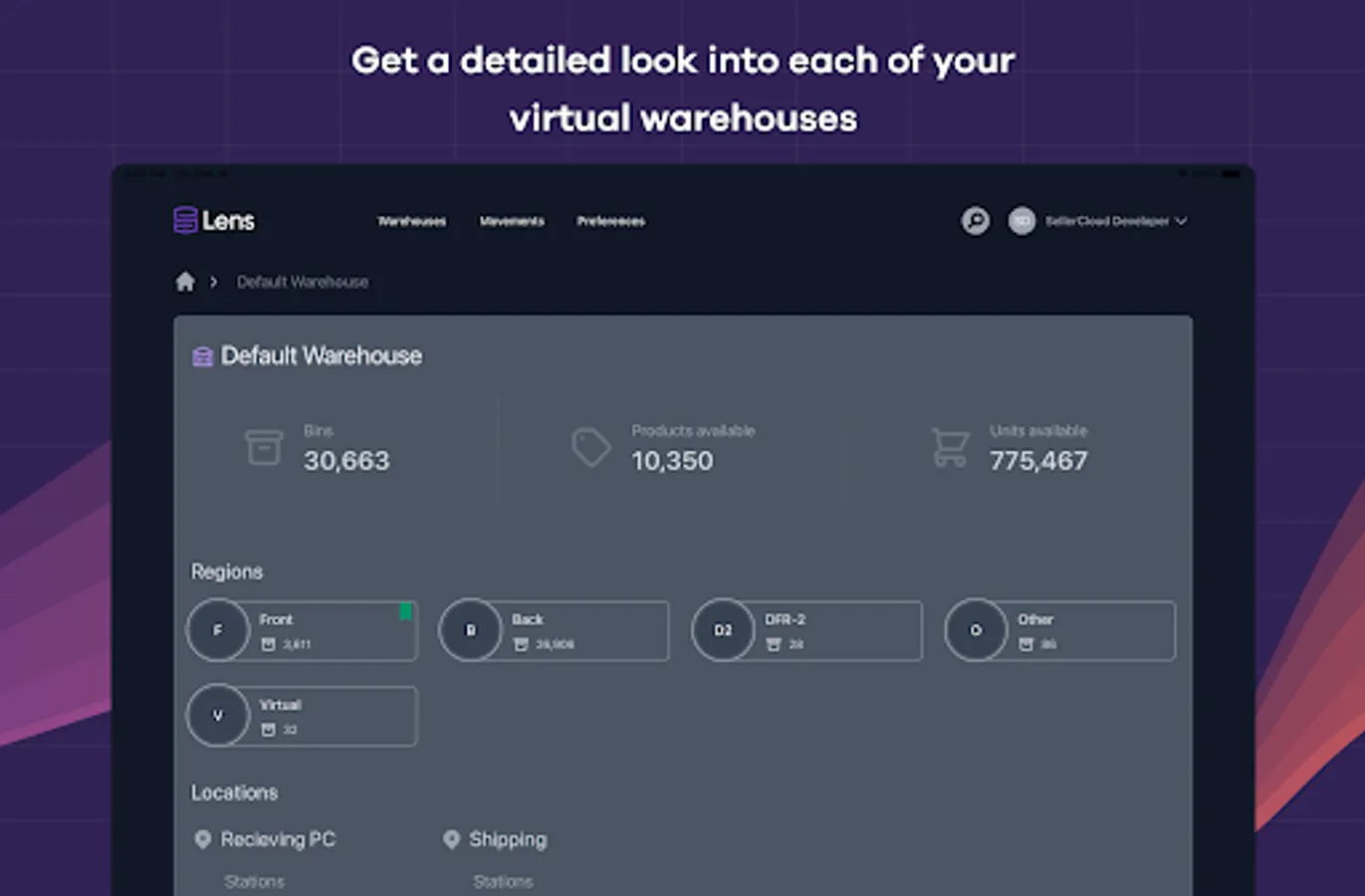The width and height of the screenshot is (1365, 896).
Task: Open the DFR-2 region card
Action: pyautogui.click(x=807, y=630)
